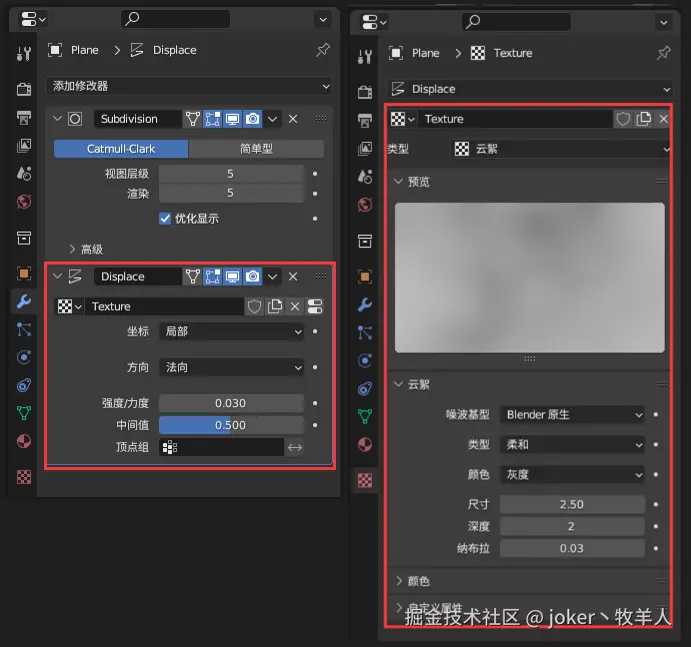Open 方向 dropdown set to 法向
This screenshot has height=647, width=691.
tap(231, 367)
